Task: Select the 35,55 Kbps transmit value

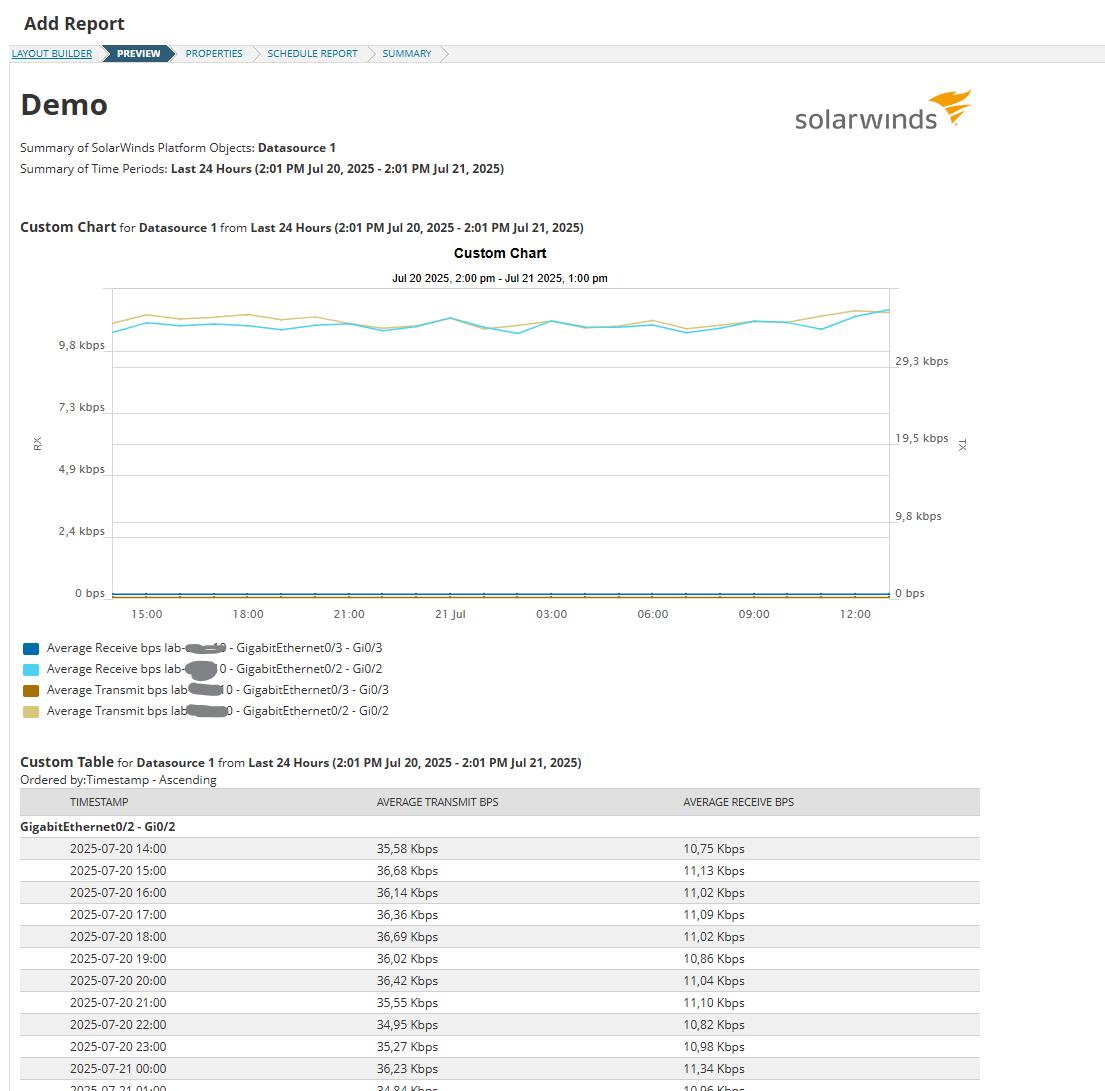Action: pyautogui.click(x=407, y=1002)
